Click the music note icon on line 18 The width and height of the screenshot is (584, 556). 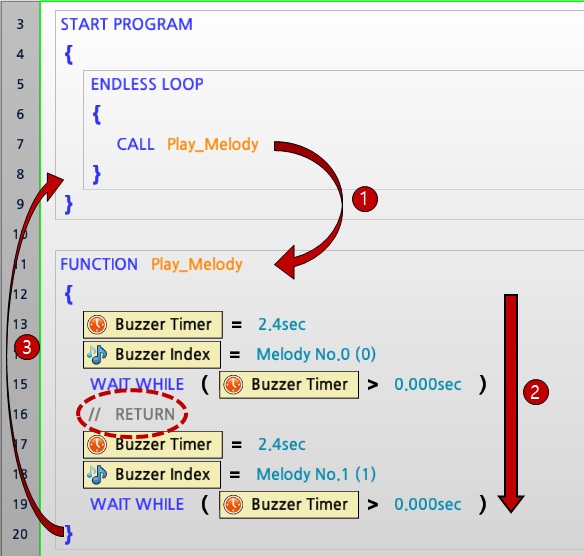[97, 474]
